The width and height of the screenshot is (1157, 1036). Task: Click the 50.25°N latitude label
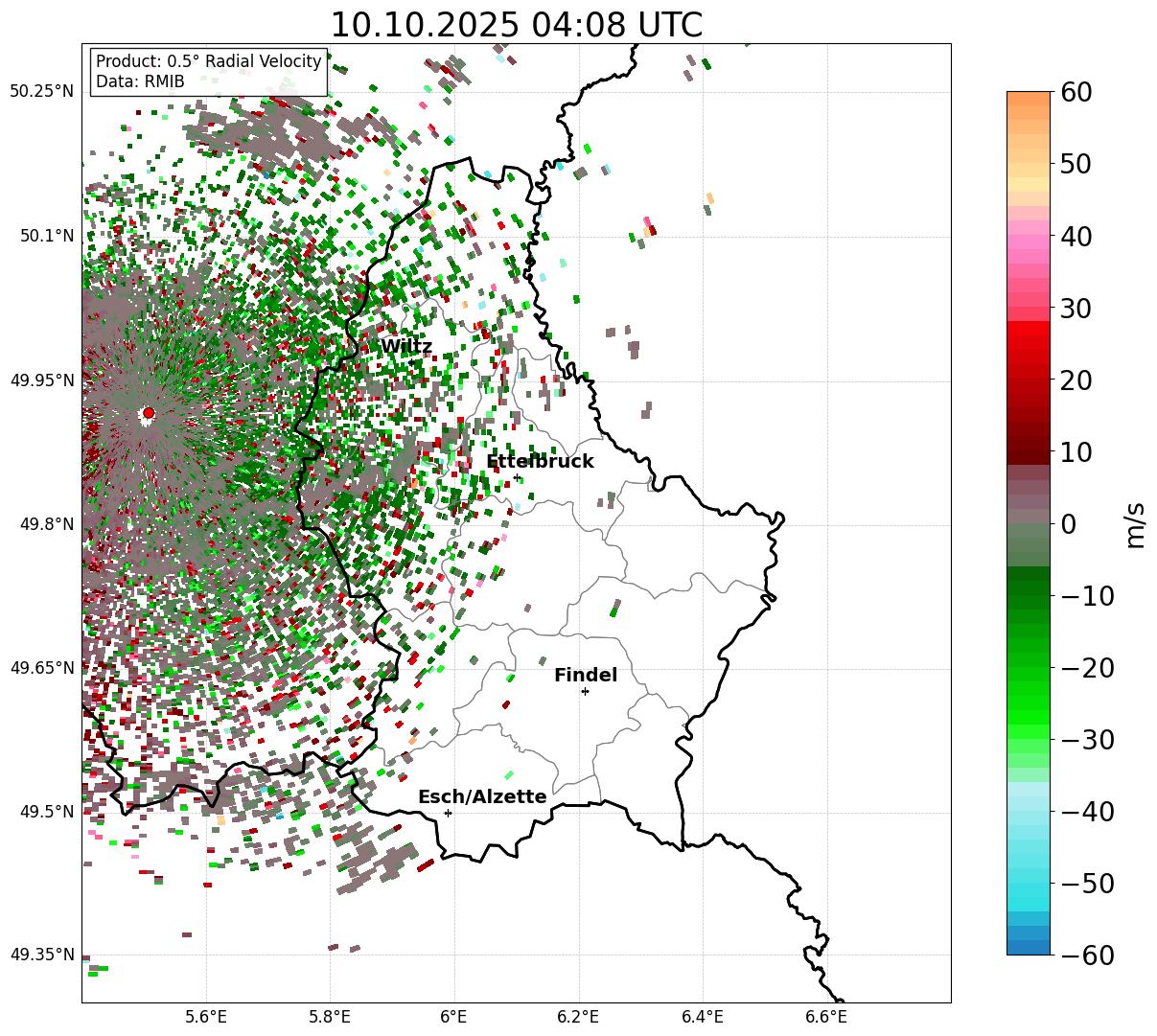41,91
